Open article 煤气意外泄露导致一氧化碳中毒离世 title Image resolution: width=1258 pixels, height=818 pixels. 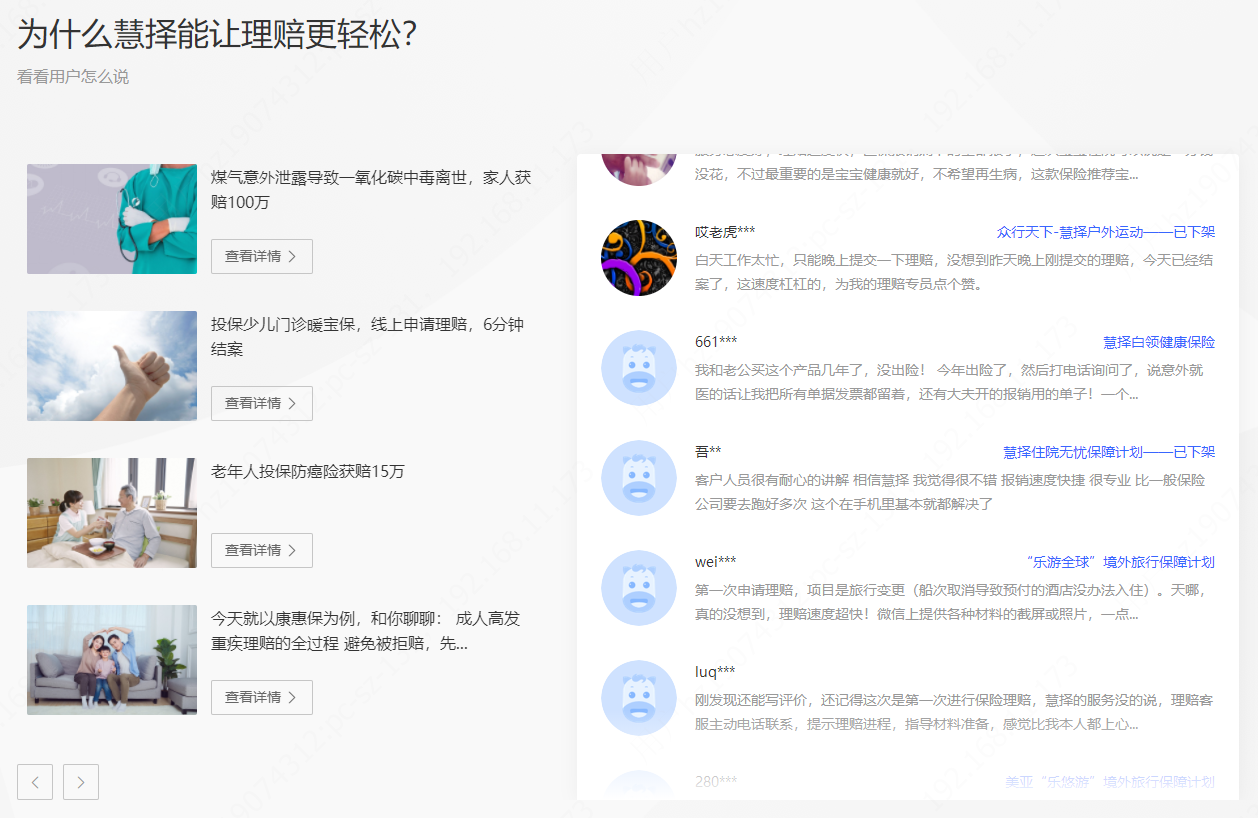371,190
